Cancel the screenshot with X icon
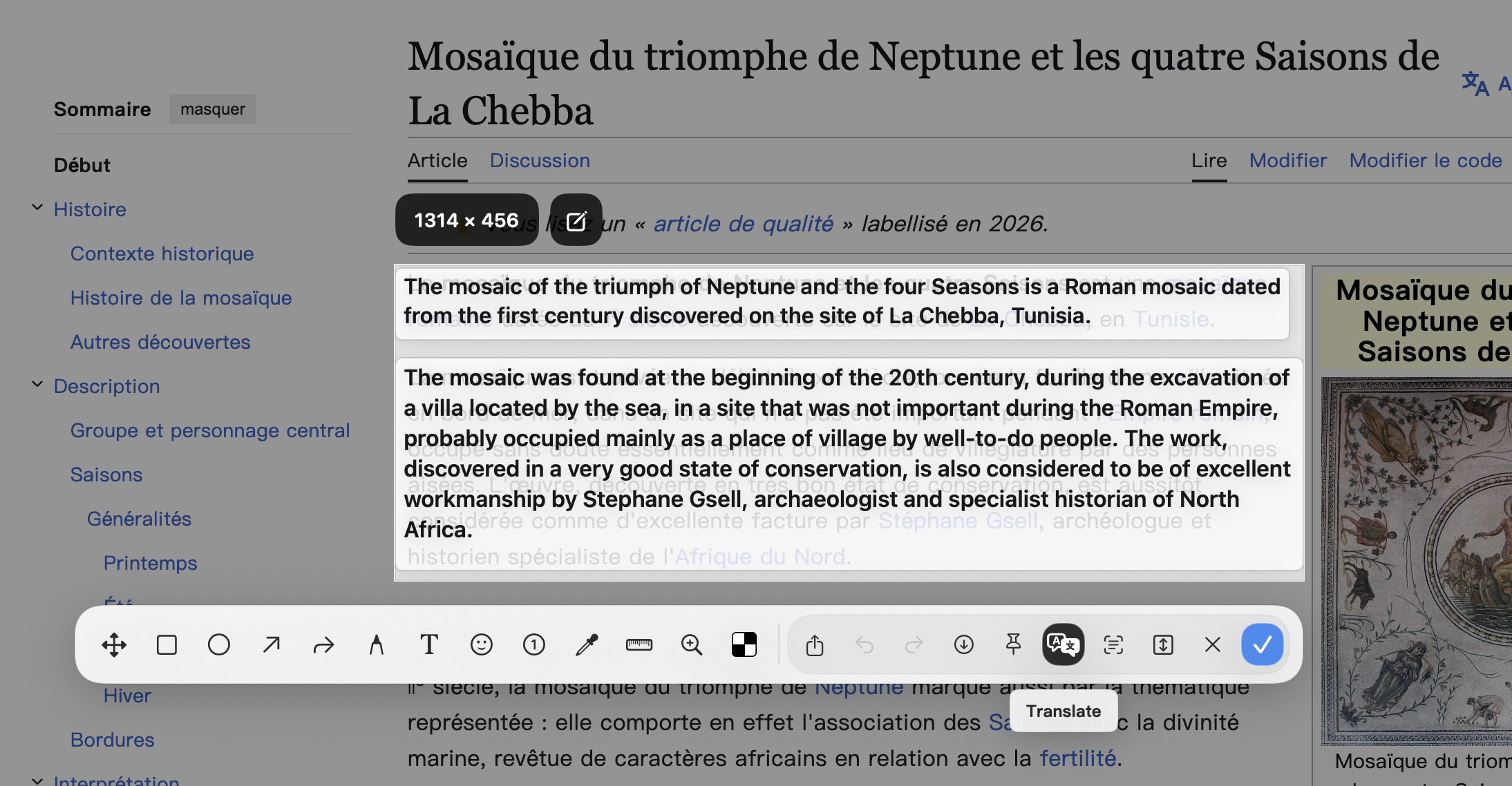Screen dimensions: 1512x786 1213,645
